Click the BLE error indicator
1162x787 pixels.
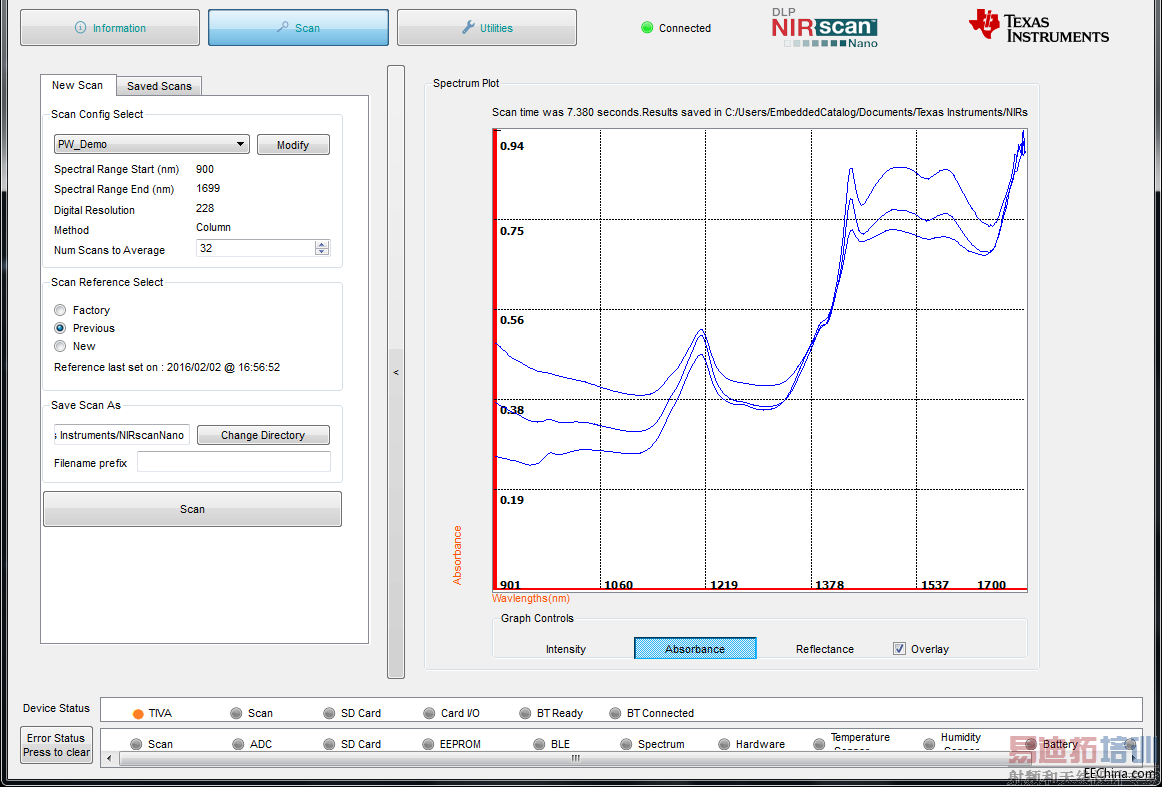tap(540, 744)
